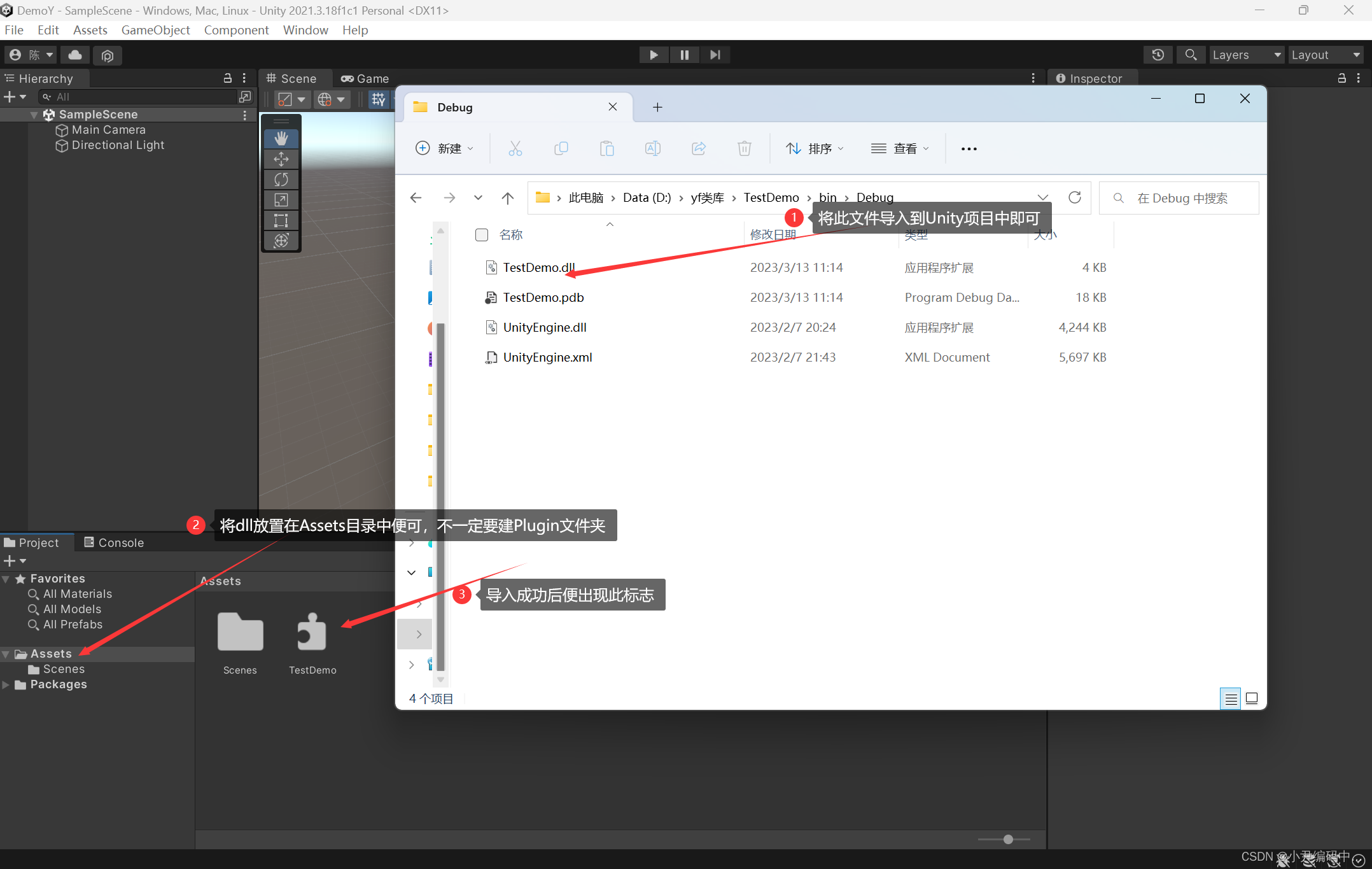Select the Hand tool in Scene view
1372x869 pixels.
click(281, 139)
